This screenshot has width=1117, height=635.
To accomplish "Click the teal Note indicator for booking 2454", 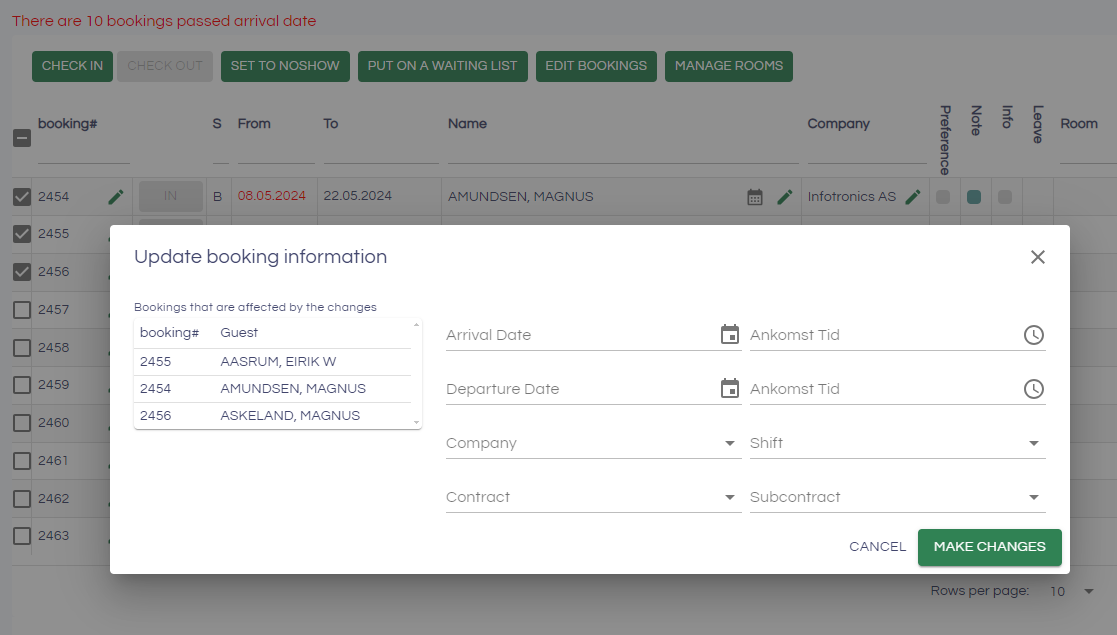I will (x=974, y=197).
